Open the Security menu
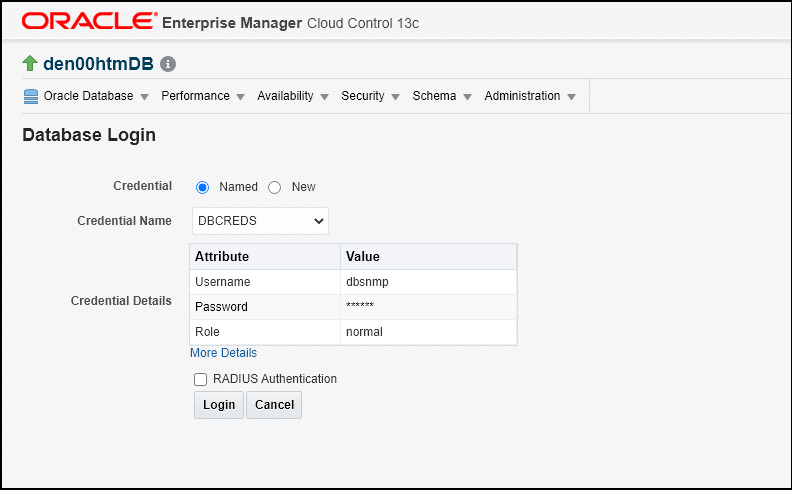This screenshot has height=490, width=792. [363, 96]
